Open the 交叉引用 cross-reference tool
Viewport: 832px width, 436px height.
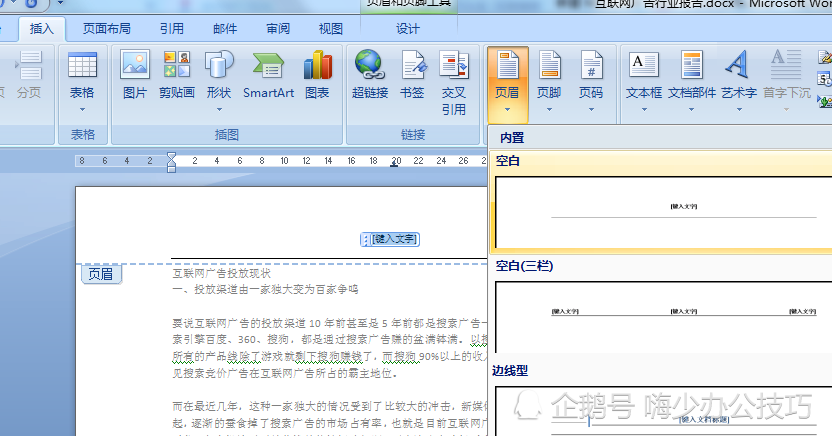[x=454, y=65]
